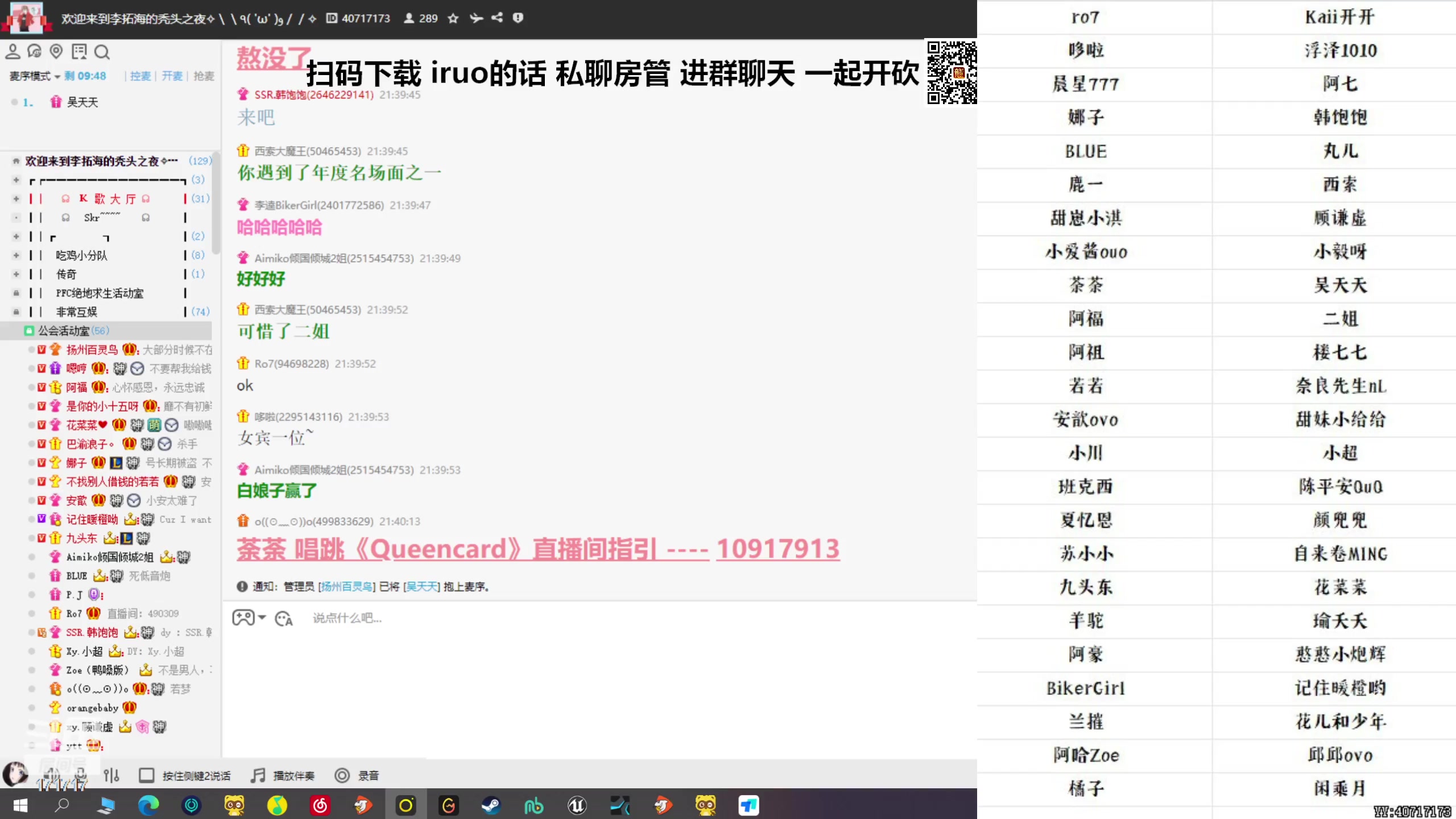
Task: Open the channel search magnifier icon
Action: tap(102, 52)
